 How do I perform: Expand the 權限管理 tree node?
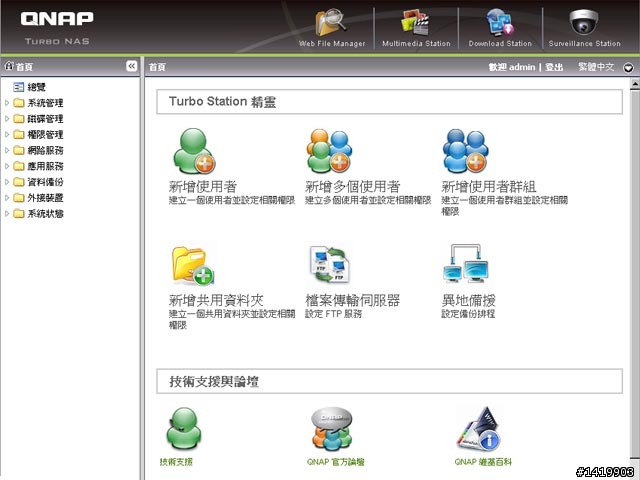click(7, 134)
